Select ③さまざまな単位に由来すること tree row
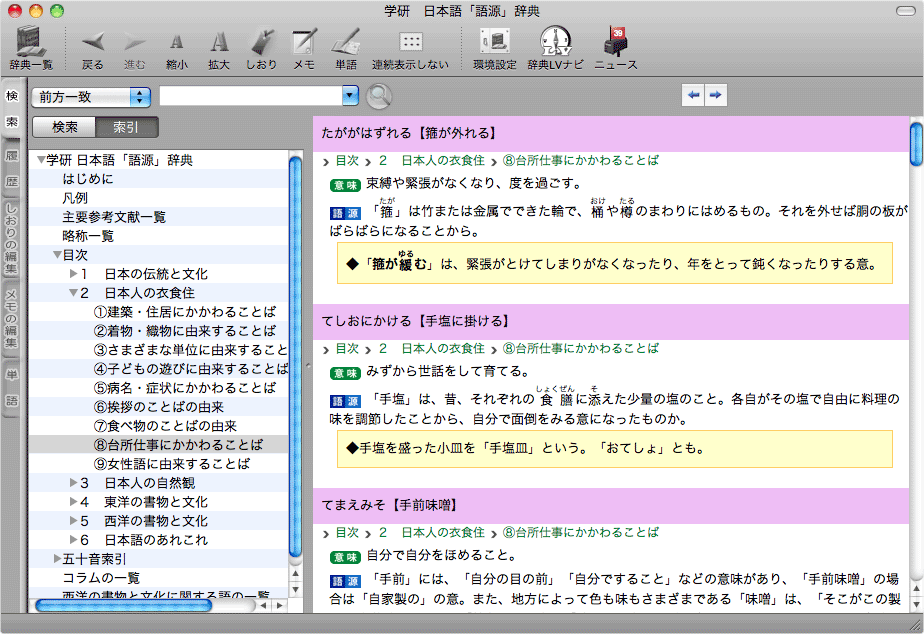 coord(190,349)
